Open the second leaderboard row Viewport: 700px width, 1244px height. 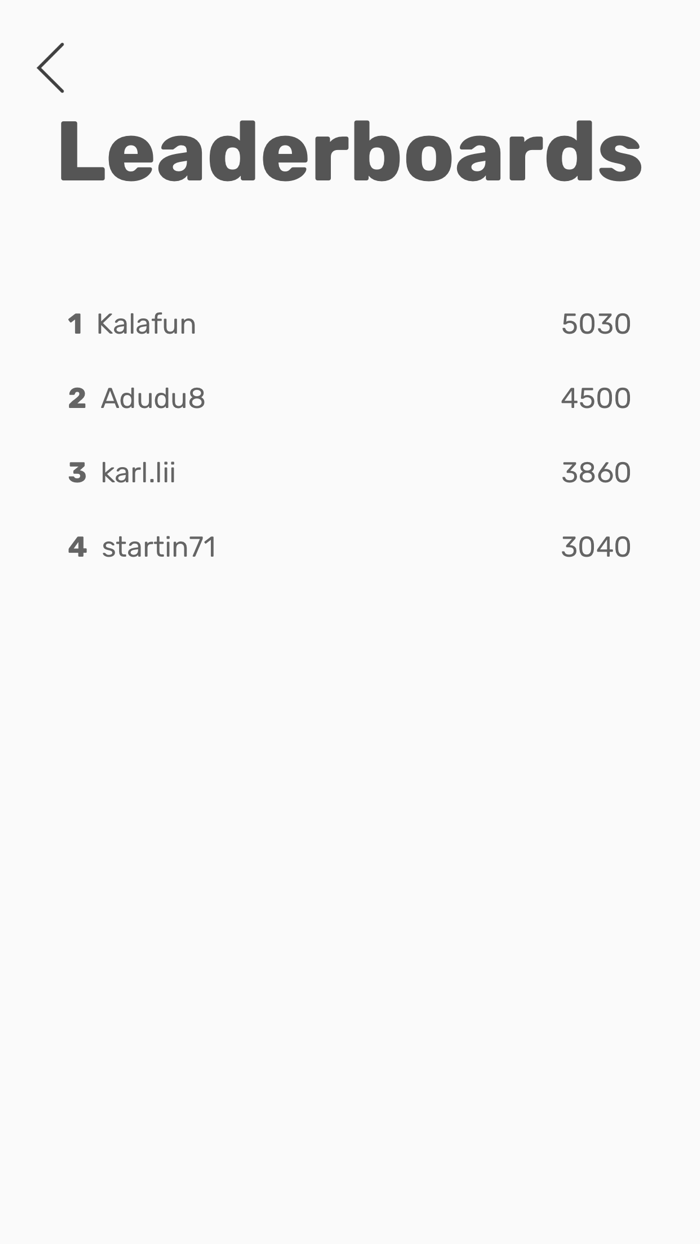tap(350, 397)
